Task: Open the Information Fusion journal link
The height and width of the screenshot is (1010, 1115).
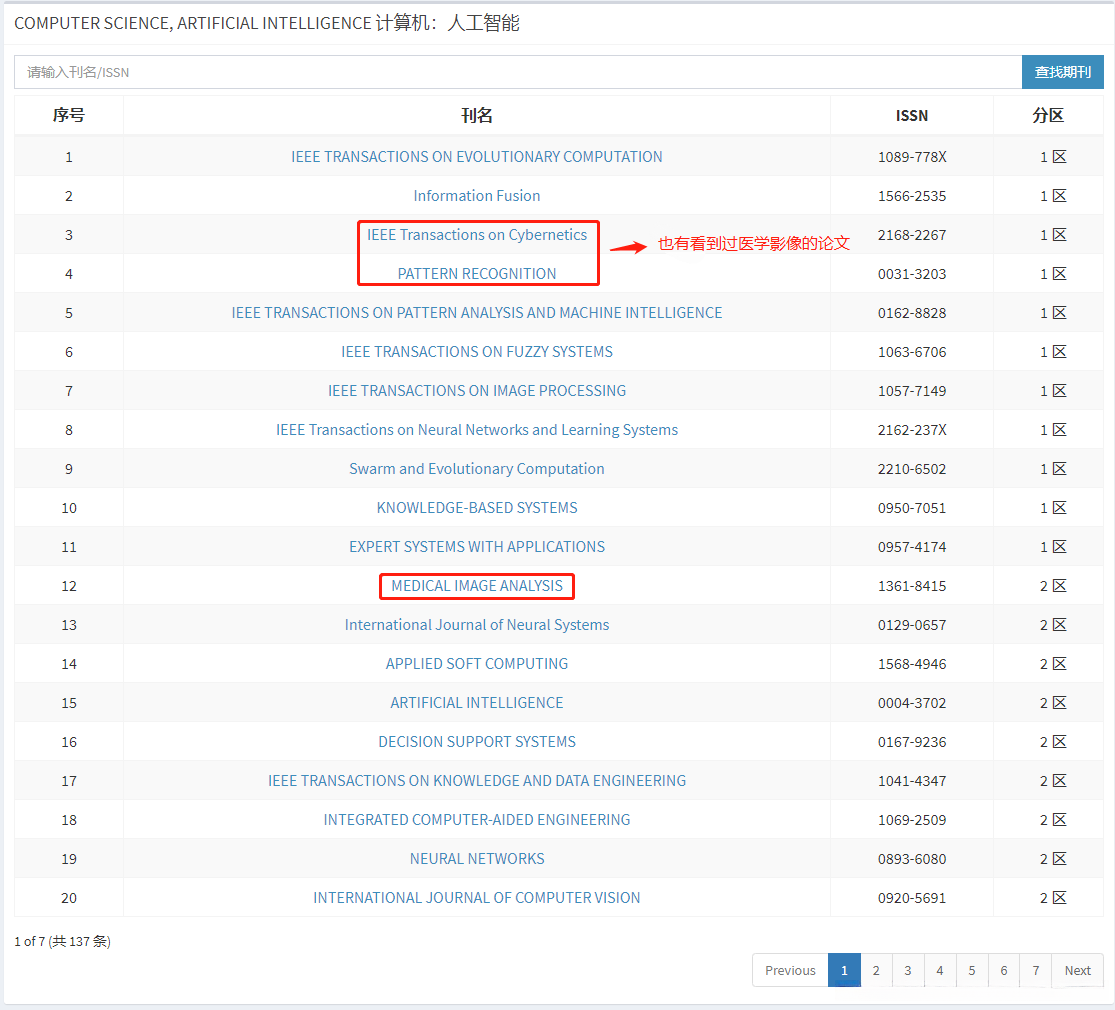Action: click(x=476, y=196)
